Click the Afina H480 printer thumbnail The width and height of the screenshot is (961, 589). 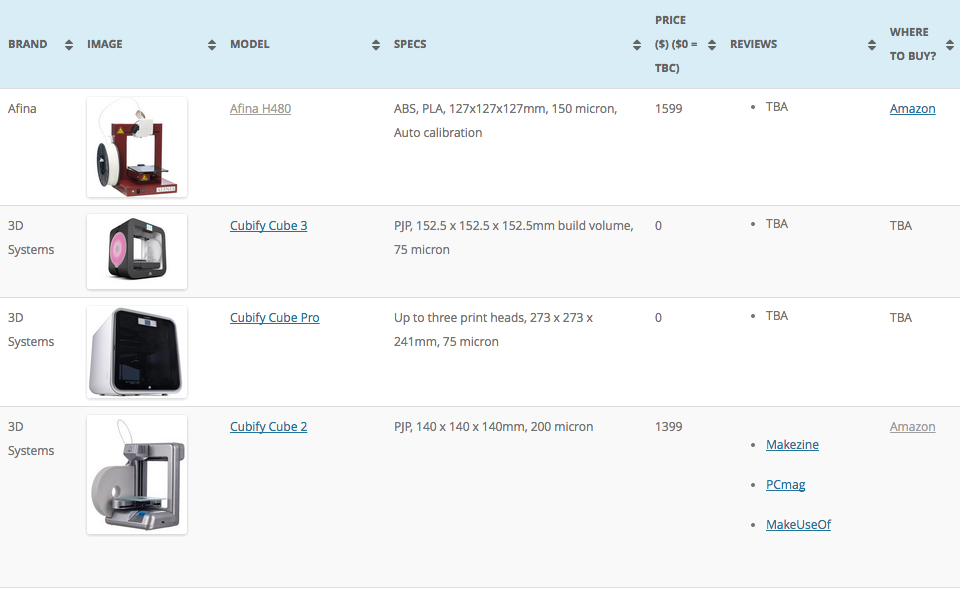coord(137,147)
